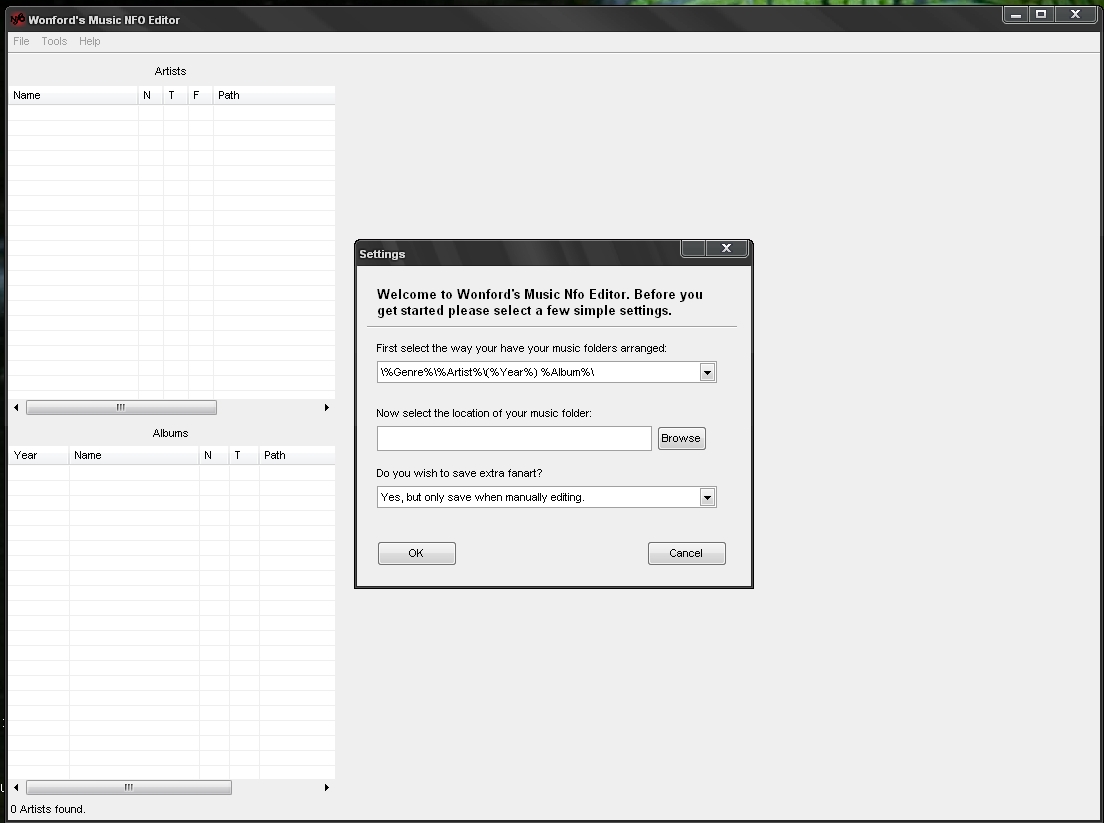Image resolution: width=1104 pixels, height=823 pixels.
Task: Click Albums list horizontal scrollbar thumb
Action: pyautogui.click(x=129, y=787)
